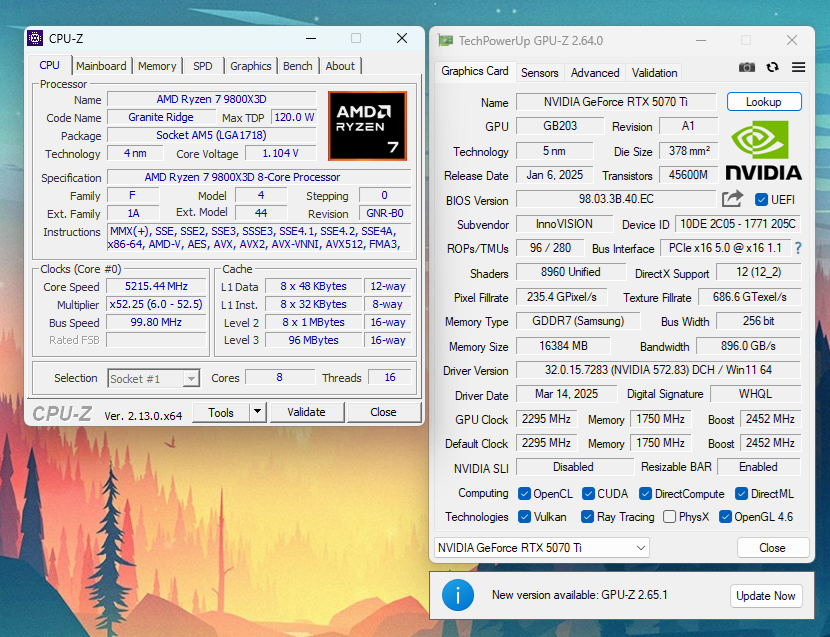Open the GPU selection dropdown in GPU-Z
This screenshot has width=830, height=637.
542,548
